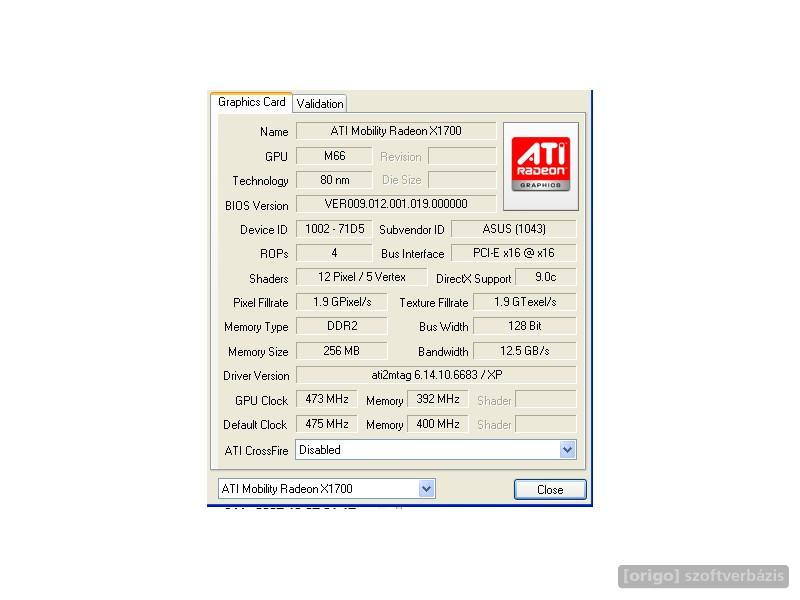Click the Bus Interface field PCI-E x16 @ x16
The width and height of the screenshot is (800, 600).
[514, 253]
